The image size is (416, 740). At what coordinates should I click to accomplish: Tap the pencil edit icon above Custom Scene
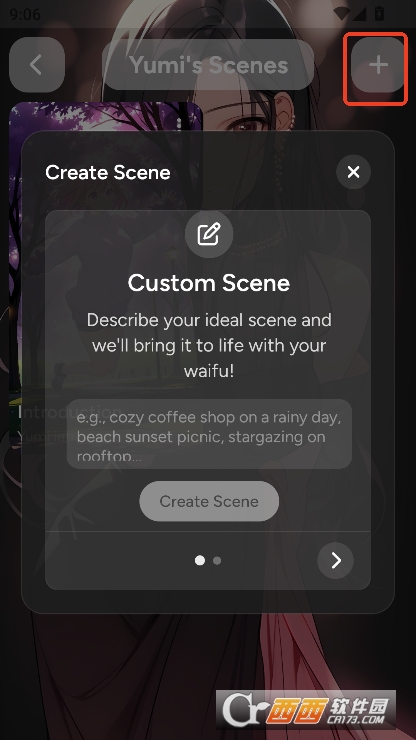click(x=209, y=235)
